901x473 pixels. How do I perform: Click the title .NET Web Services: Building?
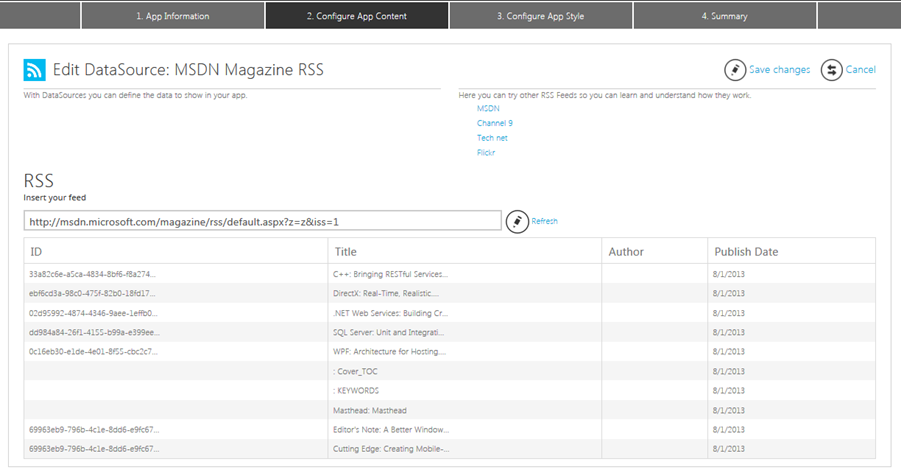coord(390,313)
